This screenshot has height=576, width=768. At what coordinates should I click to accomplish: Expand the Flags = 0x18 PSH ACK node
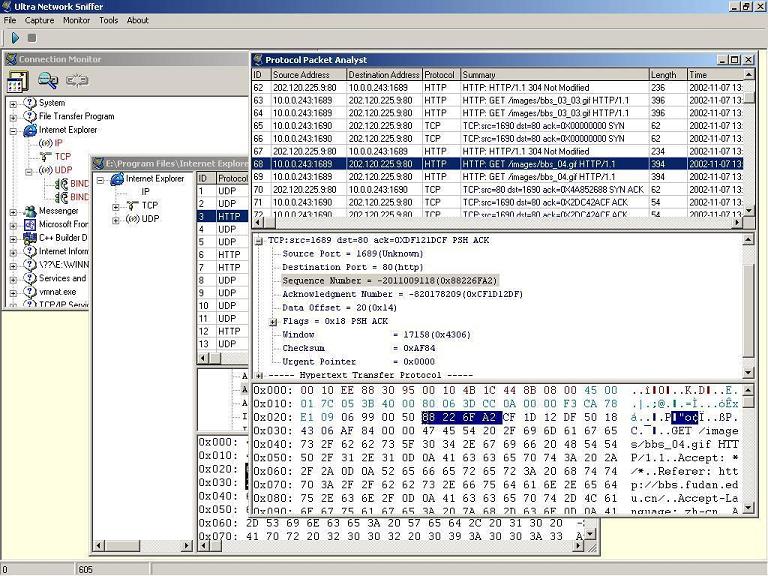pos(273,322)
